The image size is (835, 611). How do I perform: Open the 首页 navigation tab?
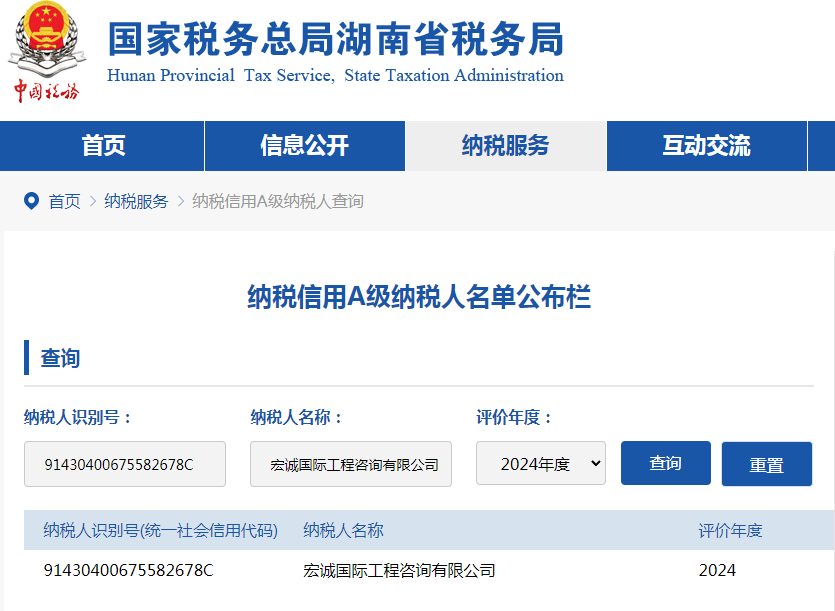tap(102, 146)
